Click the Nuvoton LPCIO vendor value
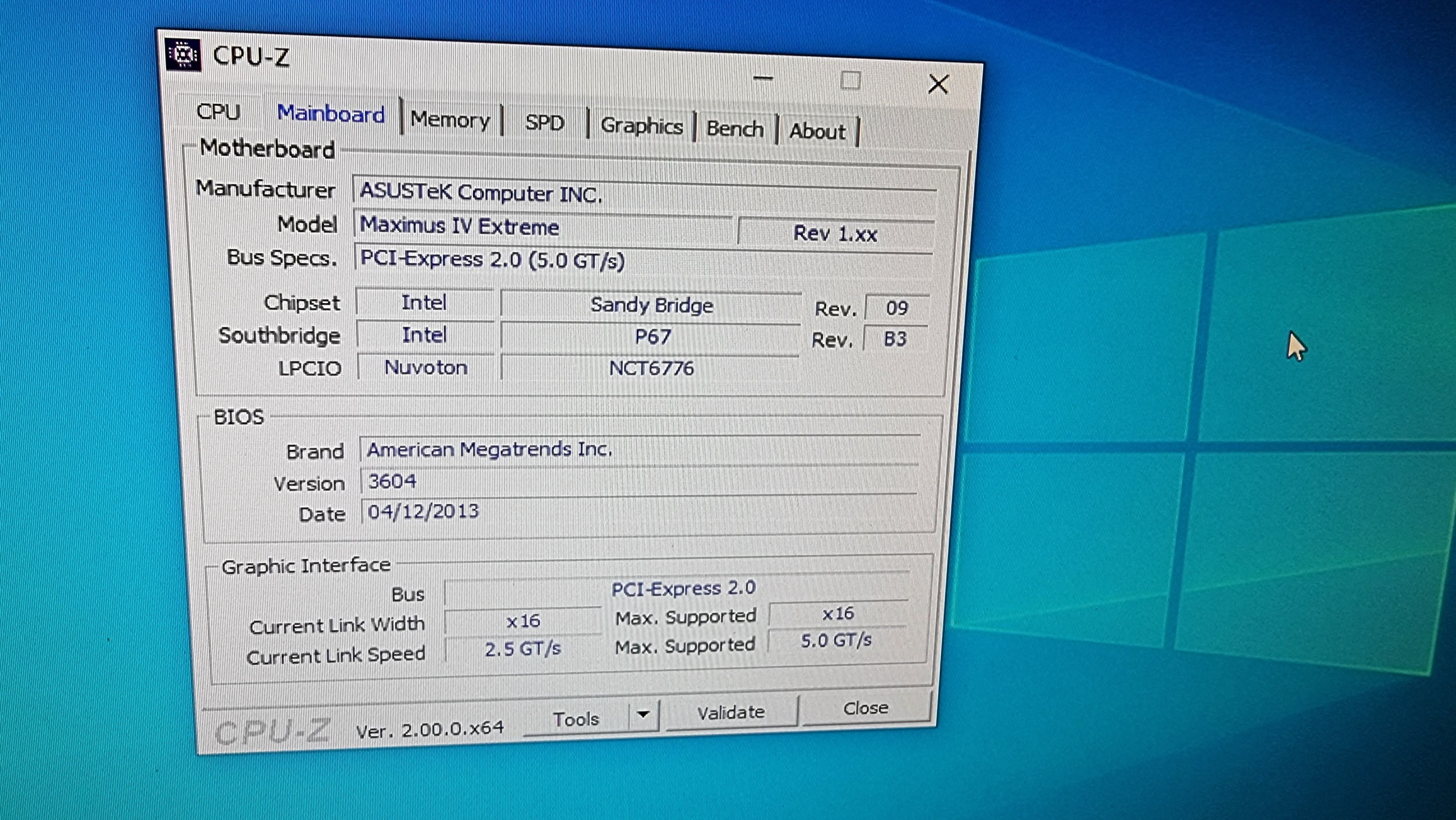1456x820 pixels. pos(426,368)
